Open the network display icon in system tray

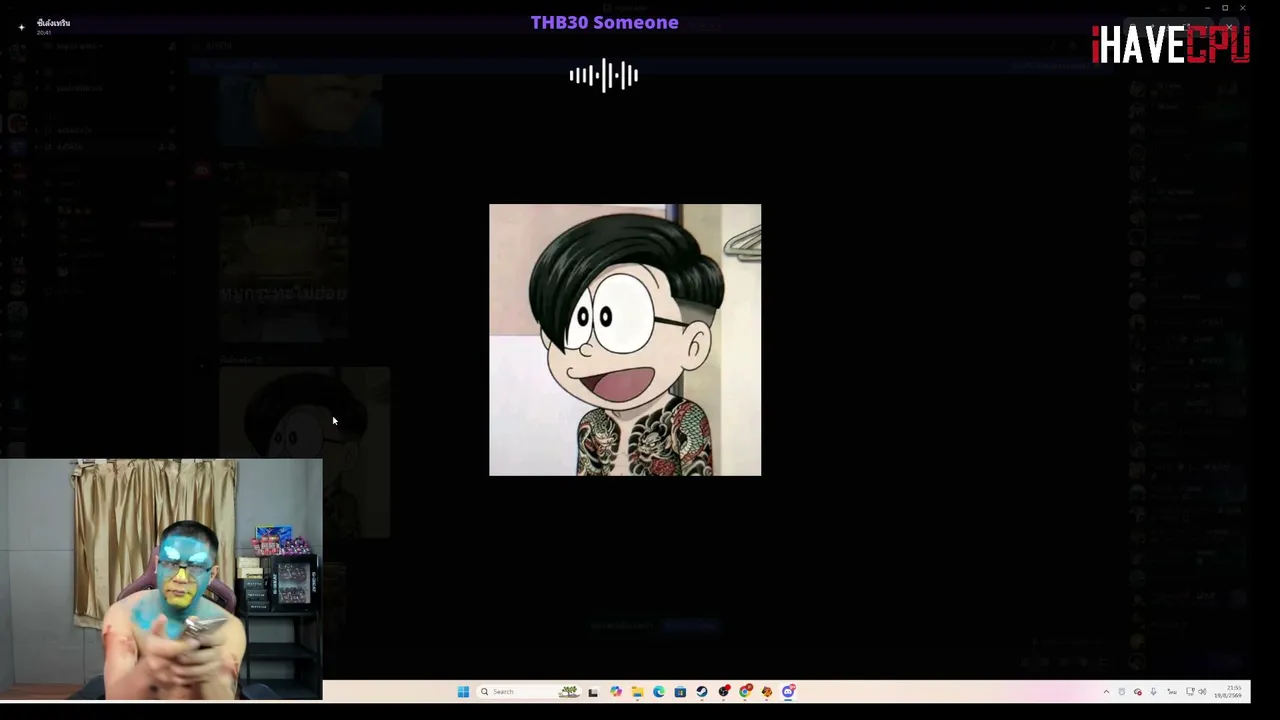(x=1190, y=692)
